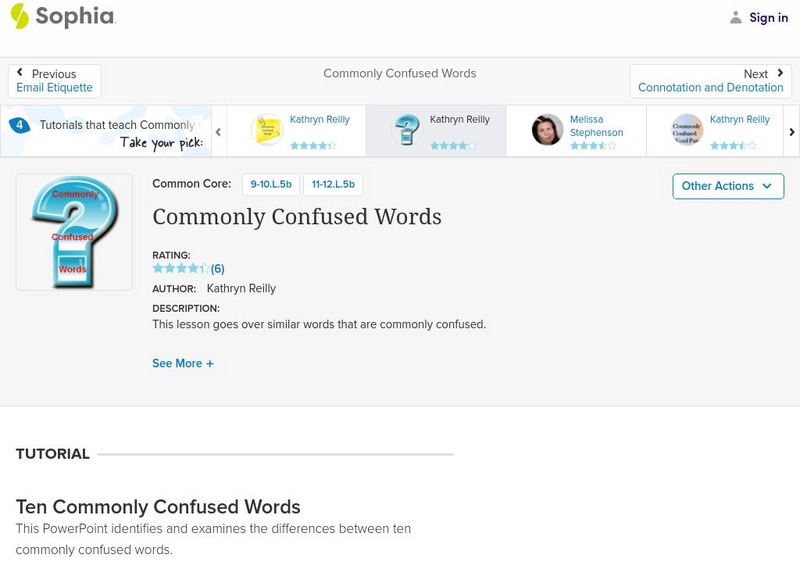
Task: Click the number 4 tutorials badge
Action: (x=19, y=126)
